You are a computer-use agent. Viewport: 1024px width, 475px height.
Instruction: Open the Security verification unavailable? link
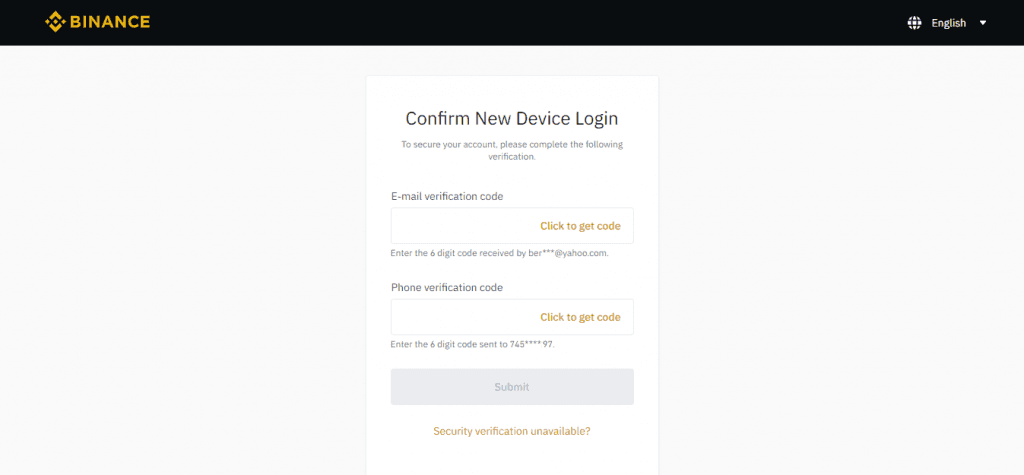point(512,431)
